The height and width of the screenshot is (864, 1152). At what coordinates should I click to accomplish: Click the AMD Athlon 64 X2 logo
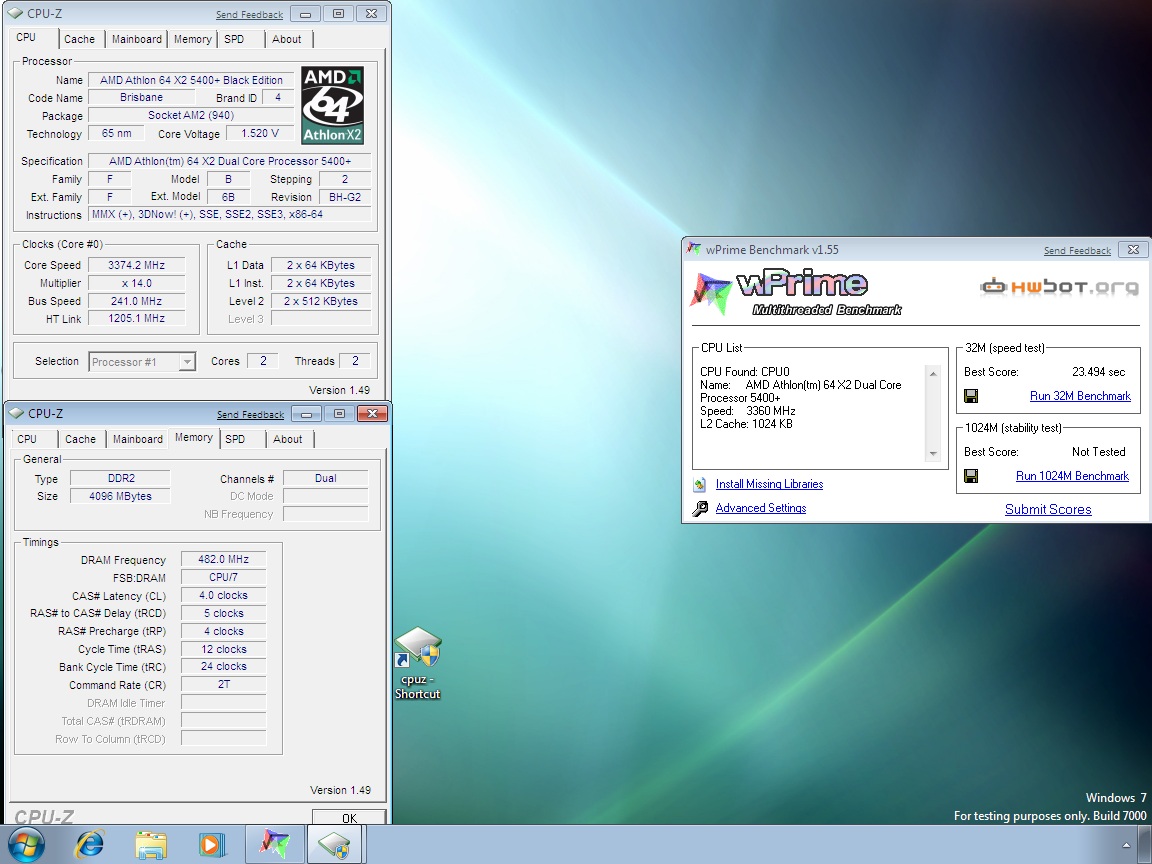[333, 105]
